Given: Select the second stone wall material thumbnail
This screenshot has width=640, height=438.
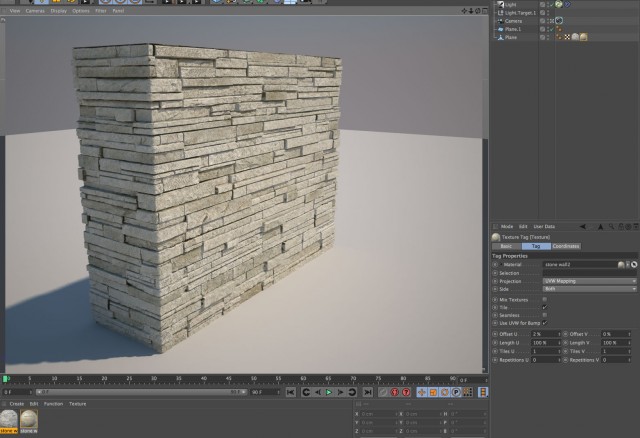Looking at the screenshot, I should [29, 419].
